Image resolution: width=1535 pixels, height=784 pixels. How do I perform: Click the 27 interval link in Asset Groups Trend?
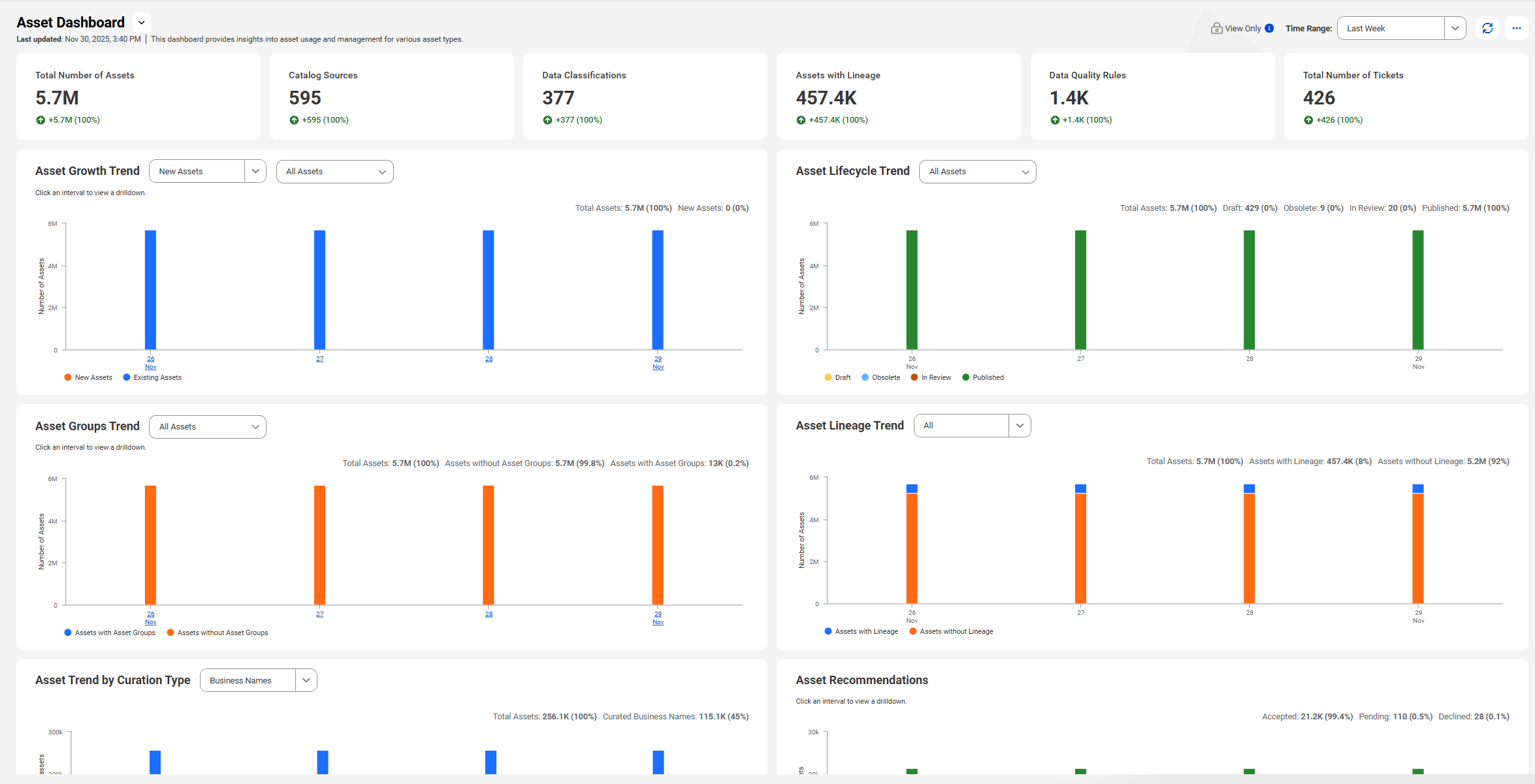[x=320, y=614]
